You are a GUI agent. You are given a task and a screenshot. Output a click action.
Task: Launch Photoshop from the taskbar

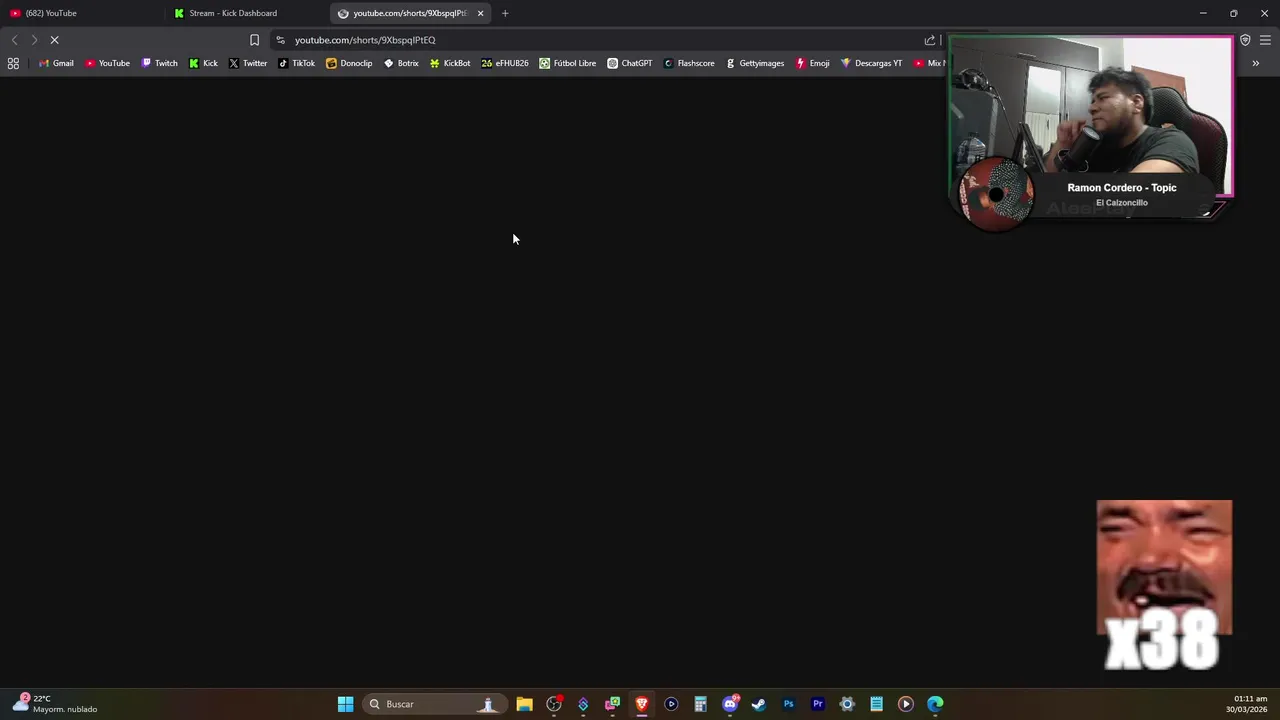pos(788,704)
